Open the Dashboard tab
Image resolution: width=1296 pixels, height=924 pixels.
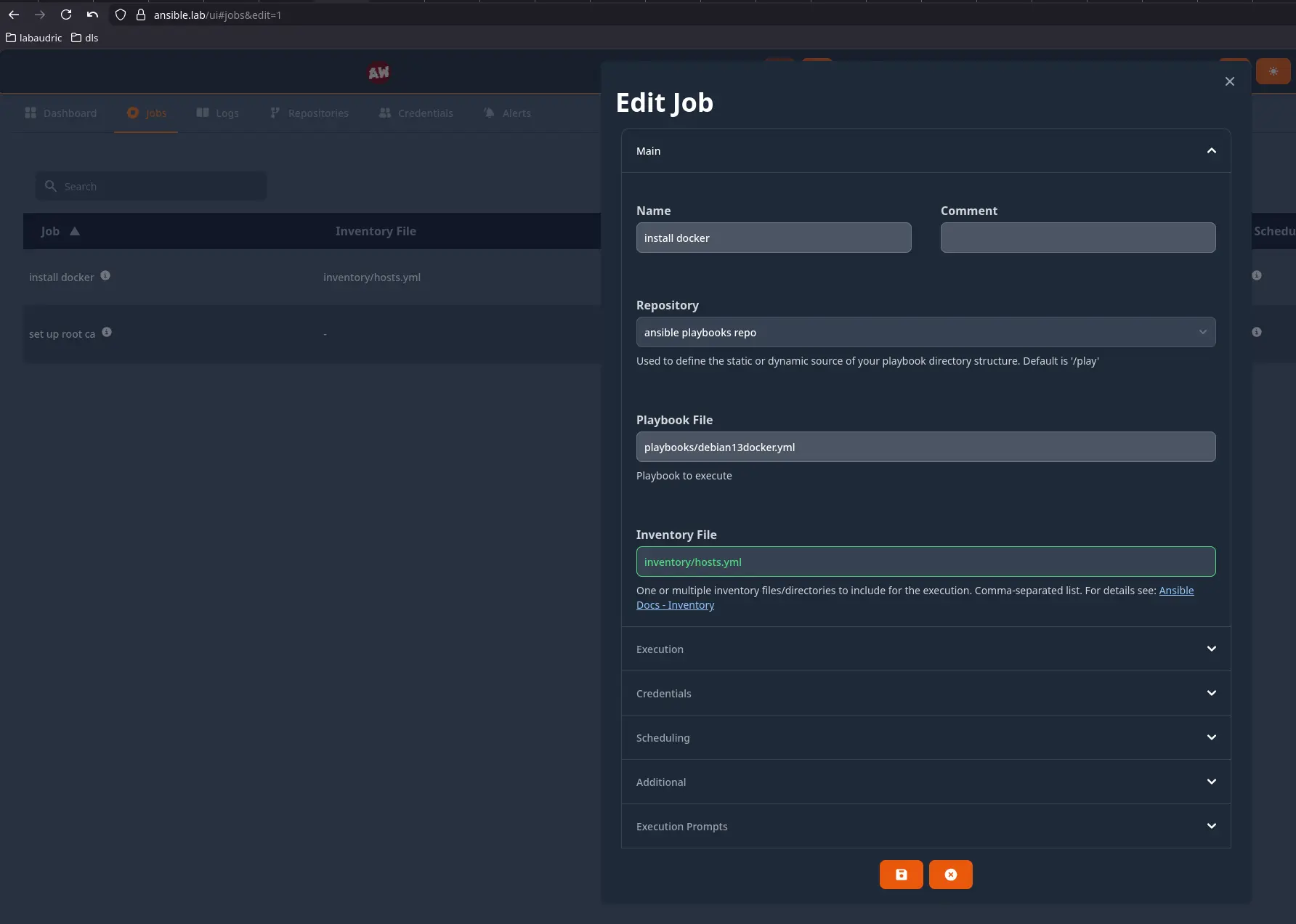point(61,113)
